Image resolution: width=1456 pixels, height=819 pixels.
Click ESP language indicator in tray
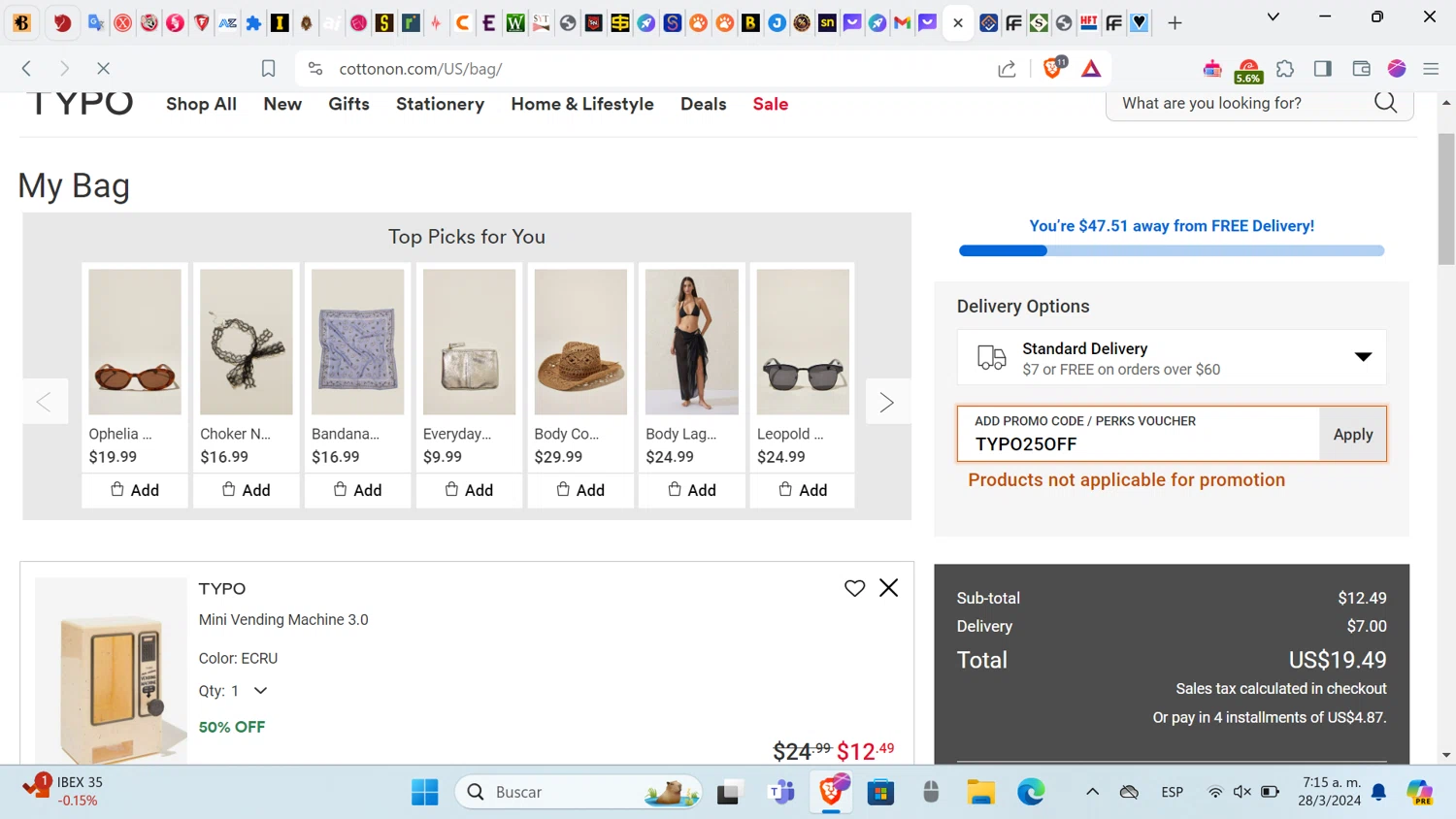(1172, 792)
